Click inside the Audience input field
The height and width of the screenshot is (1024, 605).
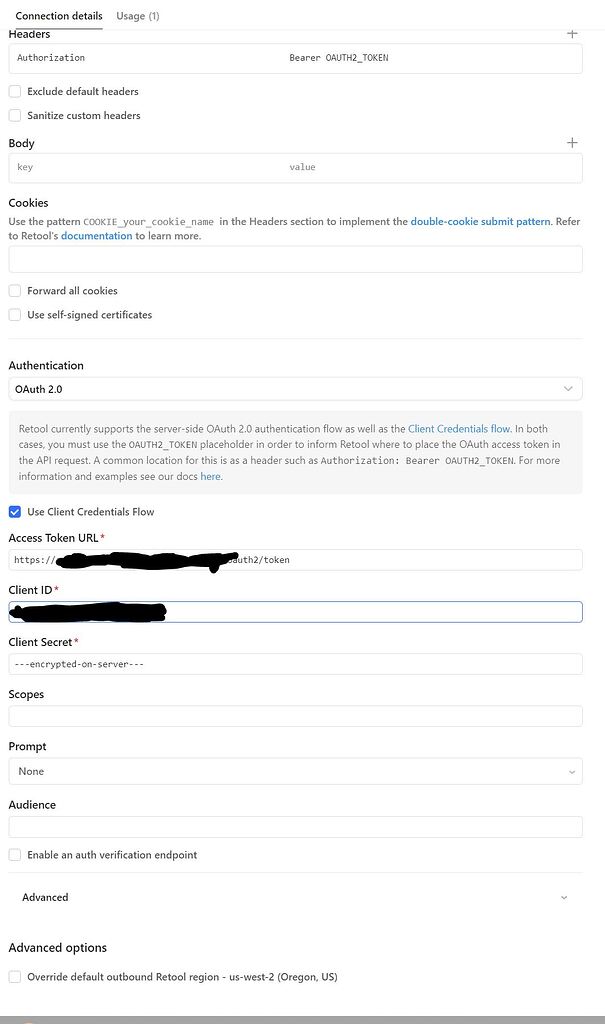point(295,826)
